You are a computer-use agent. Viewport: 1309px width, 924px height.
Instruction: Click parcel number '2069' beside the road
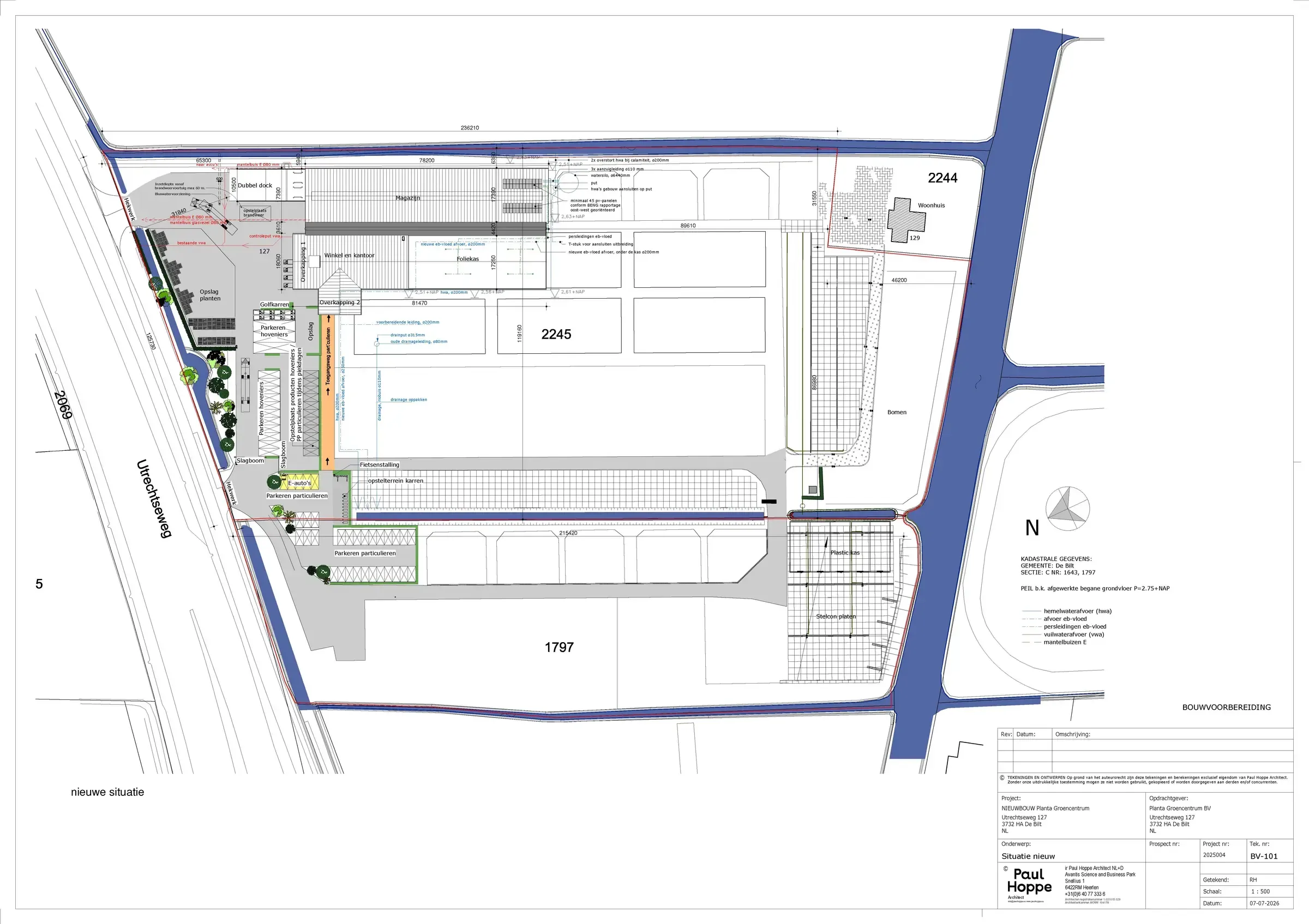point(63,404)
